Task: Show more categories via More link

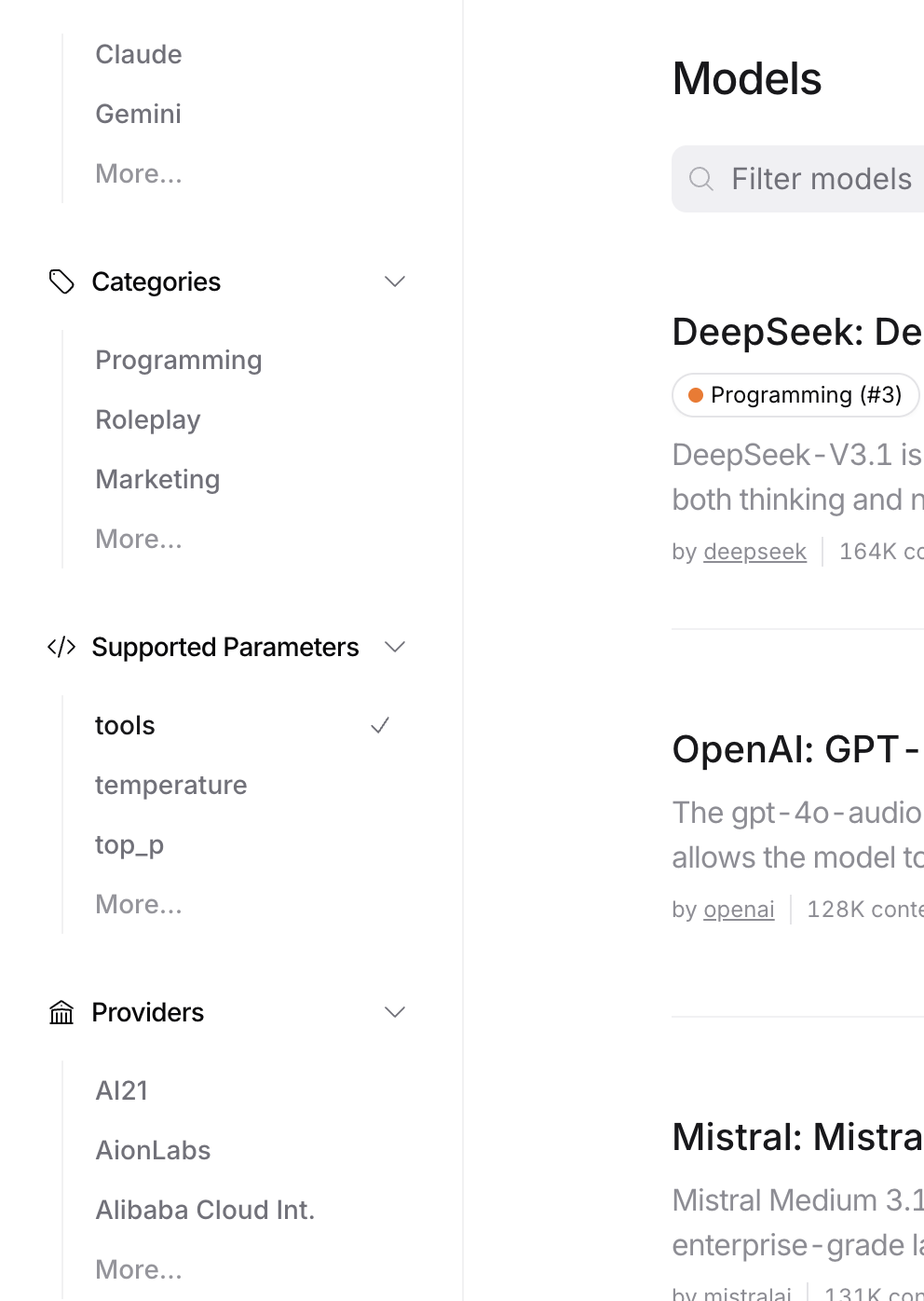Action: pos(139,539)
